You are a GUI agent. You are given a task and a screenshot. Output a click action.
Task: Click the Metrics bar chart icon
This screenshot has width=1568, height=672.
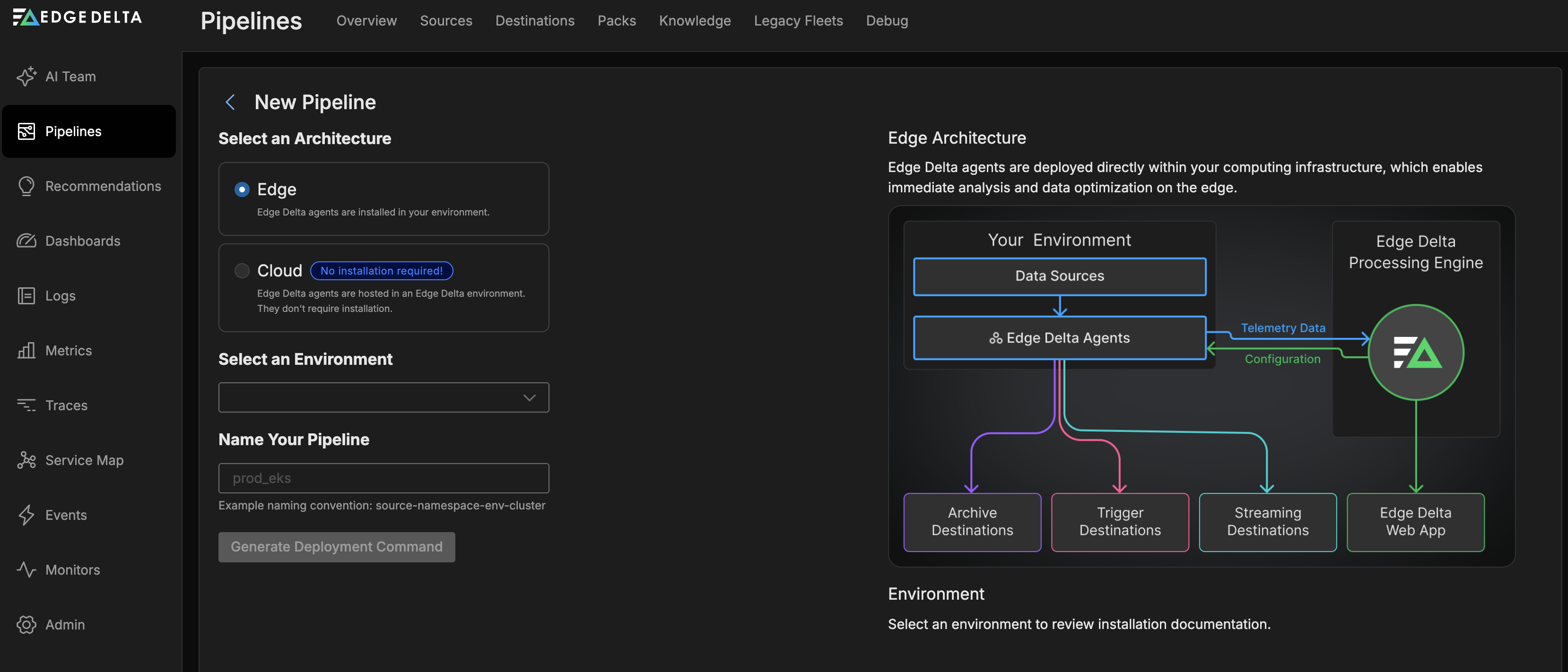[x=26, y=350]
